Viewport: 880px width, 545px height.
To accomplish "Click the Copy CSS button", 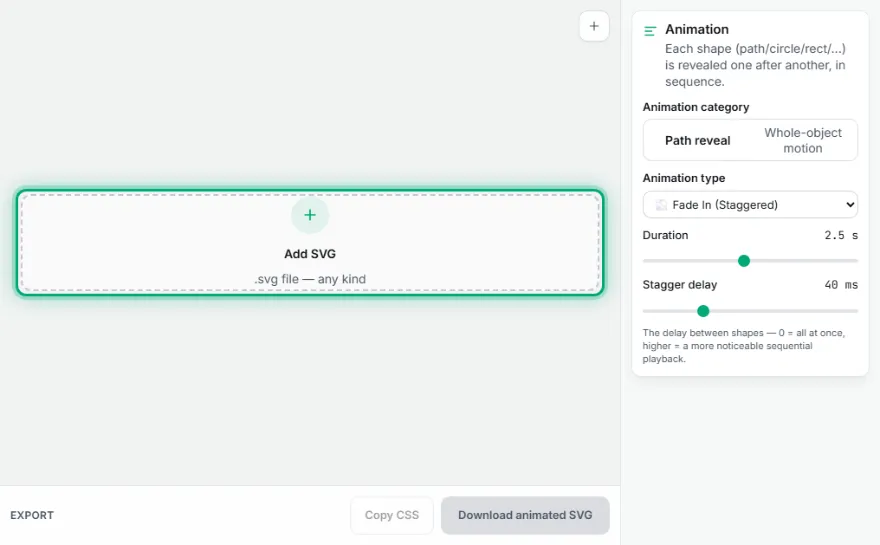I will coord(392,515).
